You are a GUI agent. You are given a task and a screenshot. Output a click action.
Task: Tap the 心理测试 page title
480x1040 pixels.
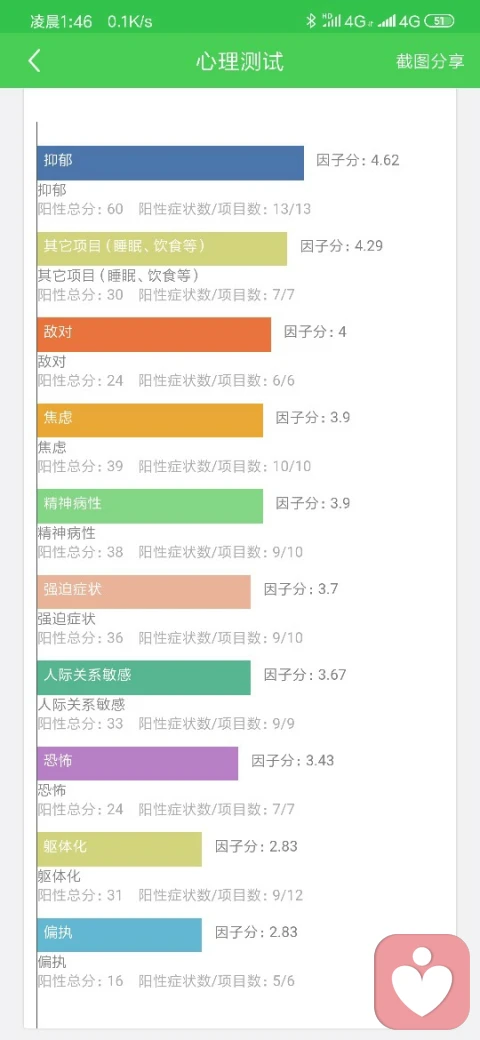[240, 61]
